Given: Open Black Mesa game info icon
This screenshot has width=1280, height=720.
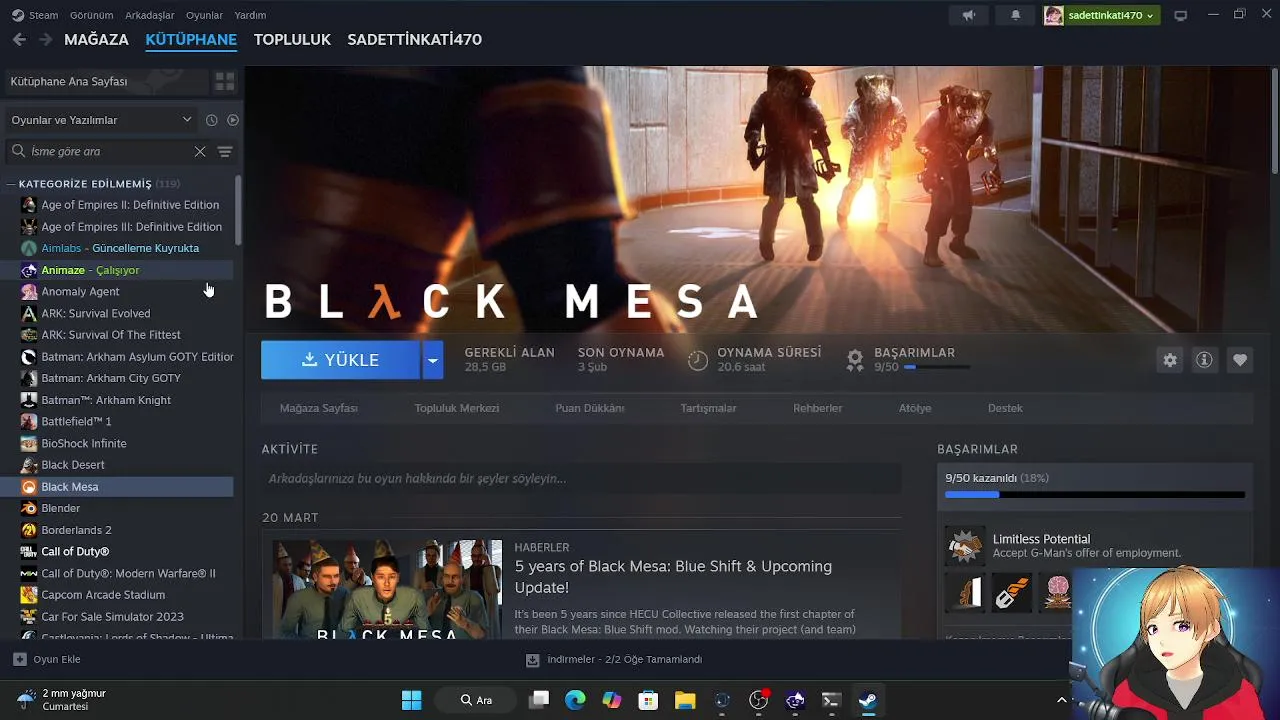Looking at the screenshot, I should [1204, 360].
